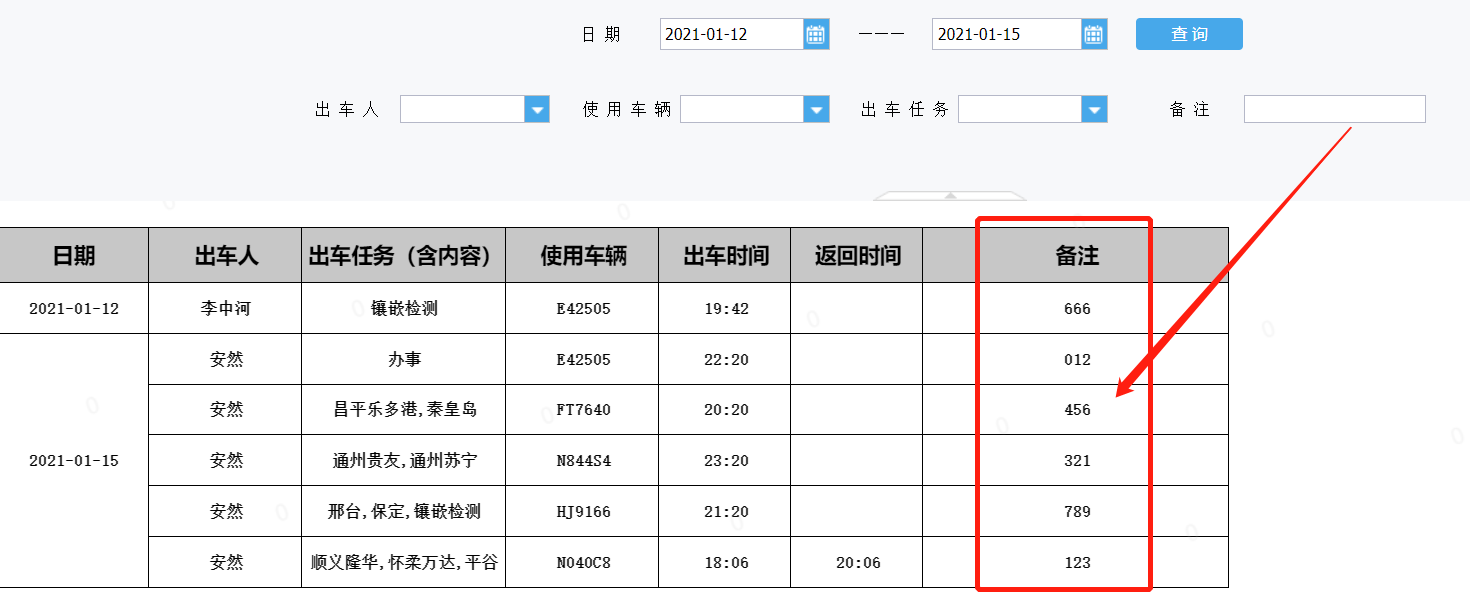
Task: Click remark value 456
Action: [x=1076, y=410]
